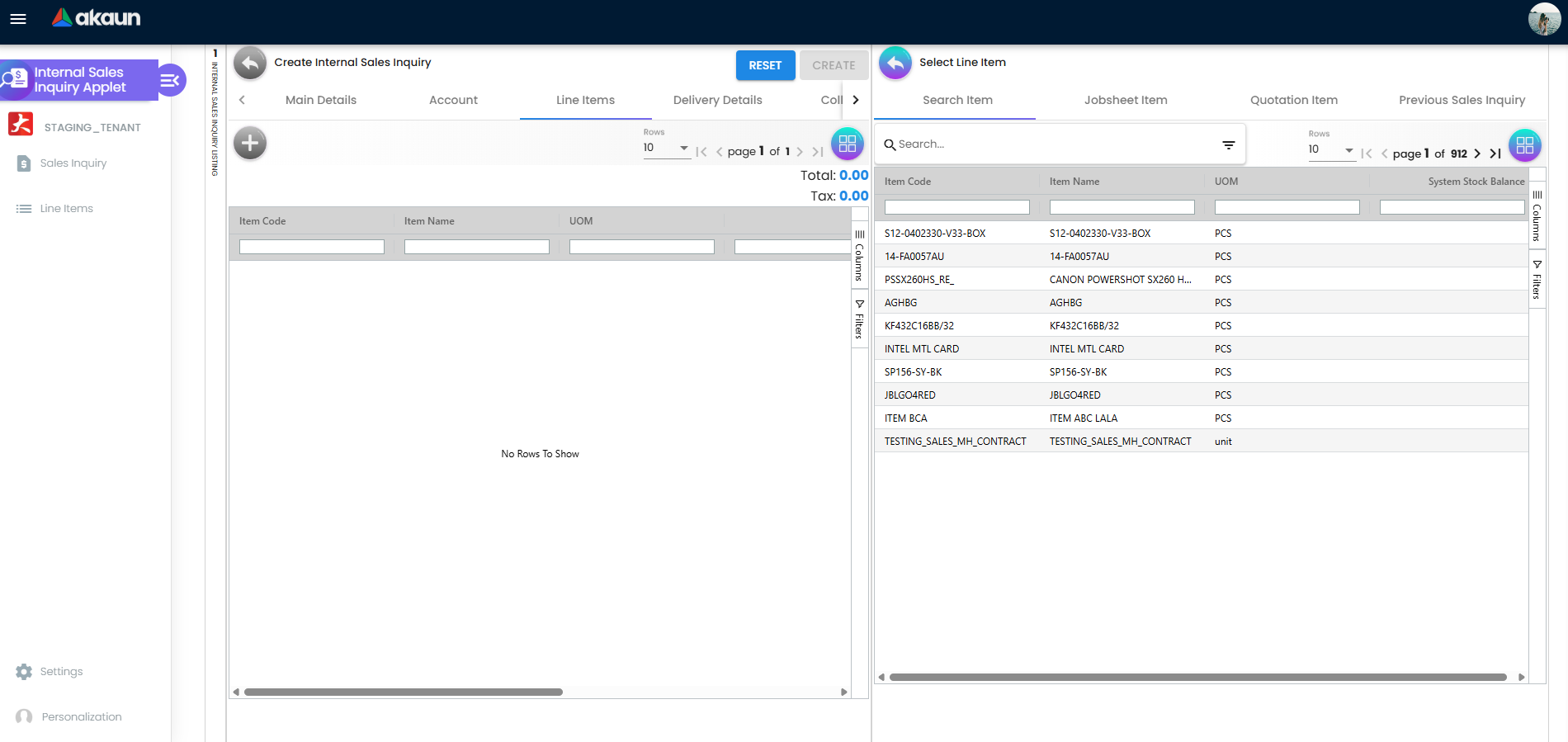Open Line Items in sidebar
This screenshot has width=1568, height=742.
66,209
